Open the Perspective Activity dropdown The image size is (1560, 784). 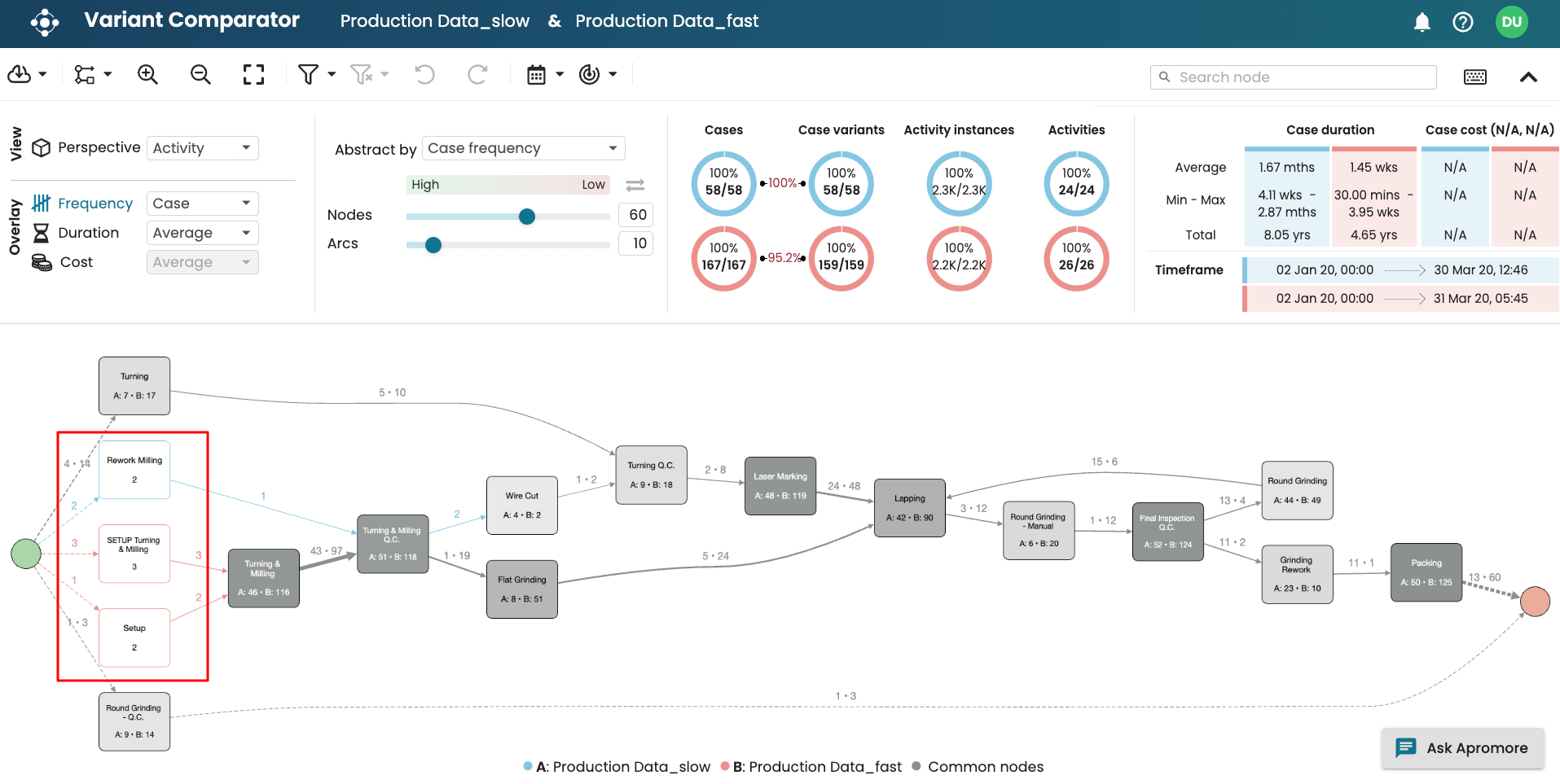tap(202, 148)
